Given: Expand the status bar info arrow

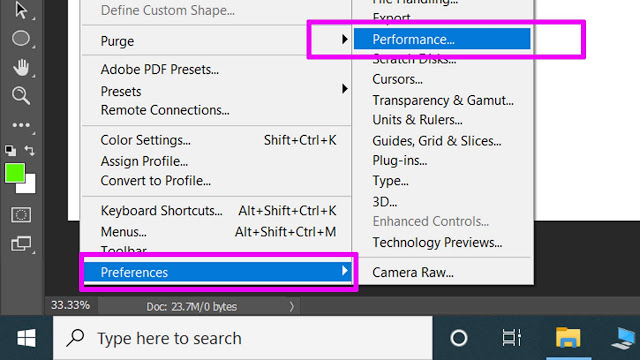Looking at the screenshot, I should pos(291,307).
